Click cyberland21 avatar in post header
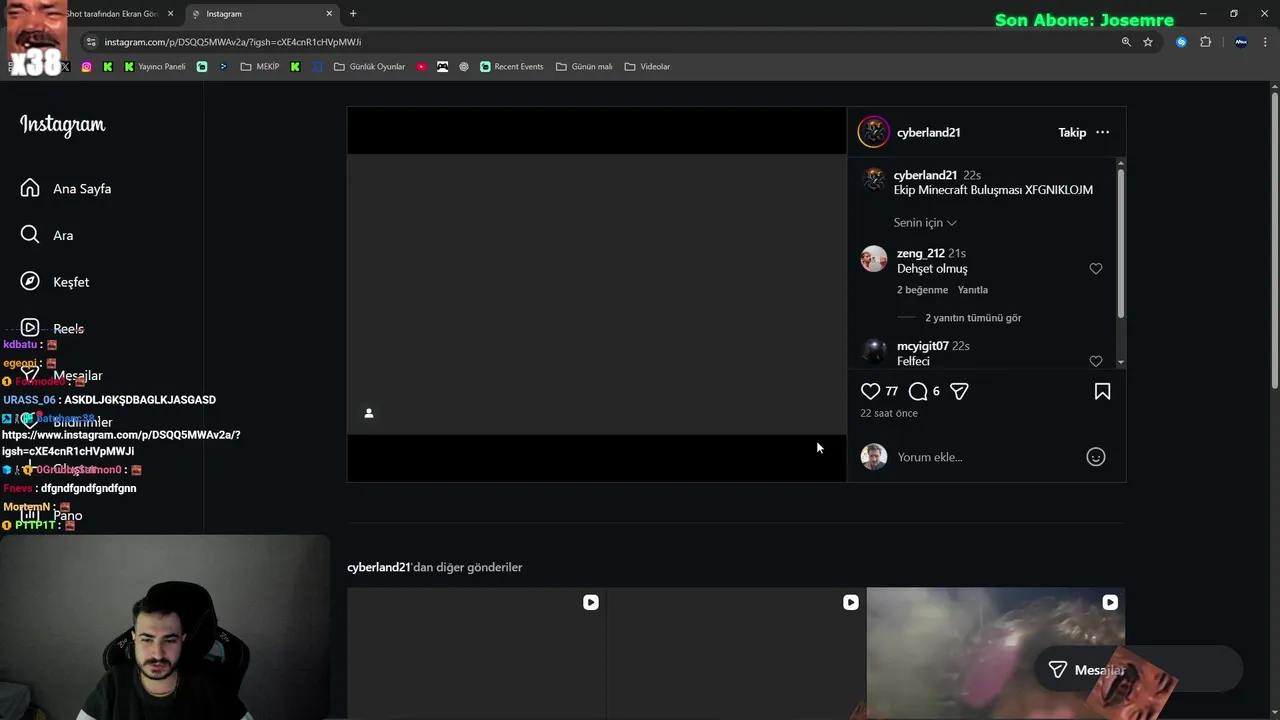 (x=873, y=132)
